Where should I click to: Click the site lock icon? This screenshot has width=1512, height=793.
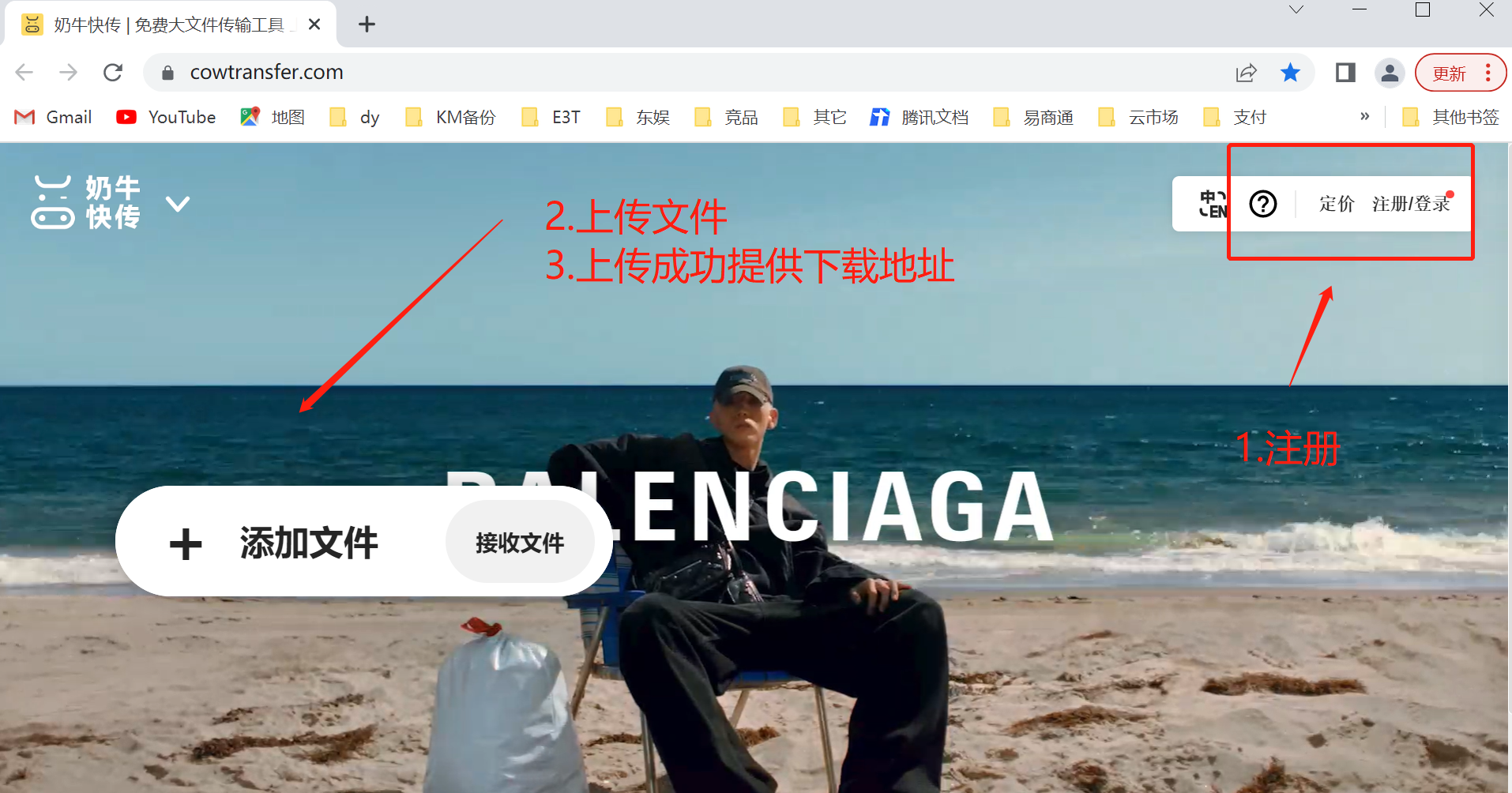167,73
